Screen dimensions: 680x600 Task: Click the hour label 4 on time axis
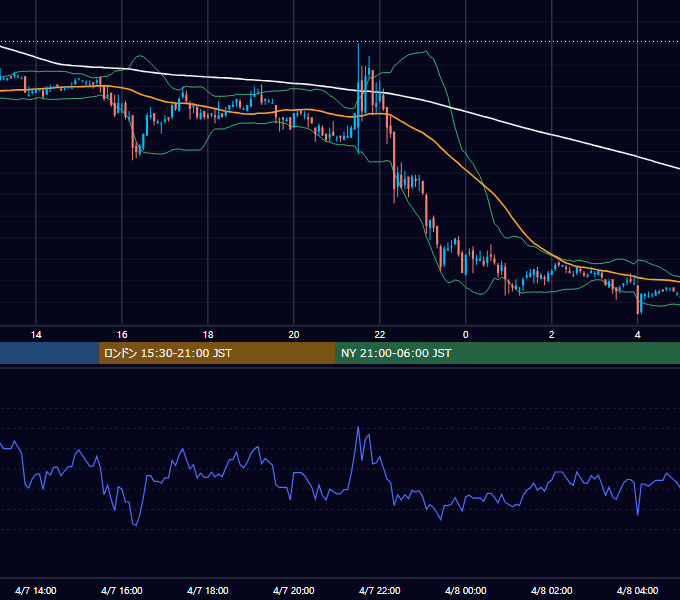[x=637, y=335]
